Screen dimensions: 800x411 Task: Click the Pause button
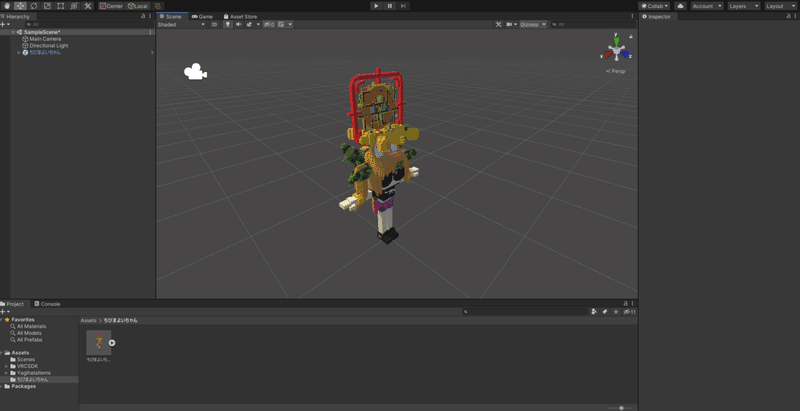390,6
